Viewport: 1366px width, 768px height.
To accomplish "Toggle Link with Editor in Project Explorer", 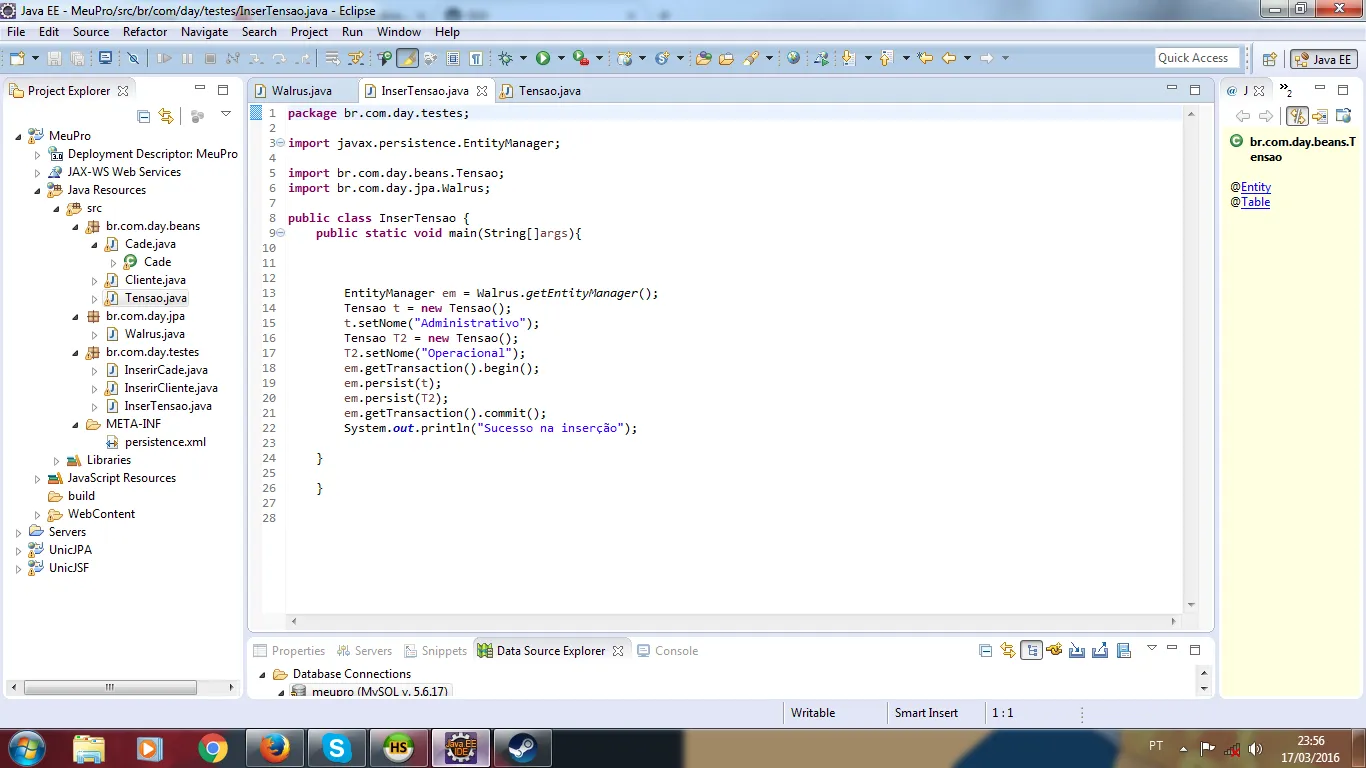I will (x=166, y=116).
